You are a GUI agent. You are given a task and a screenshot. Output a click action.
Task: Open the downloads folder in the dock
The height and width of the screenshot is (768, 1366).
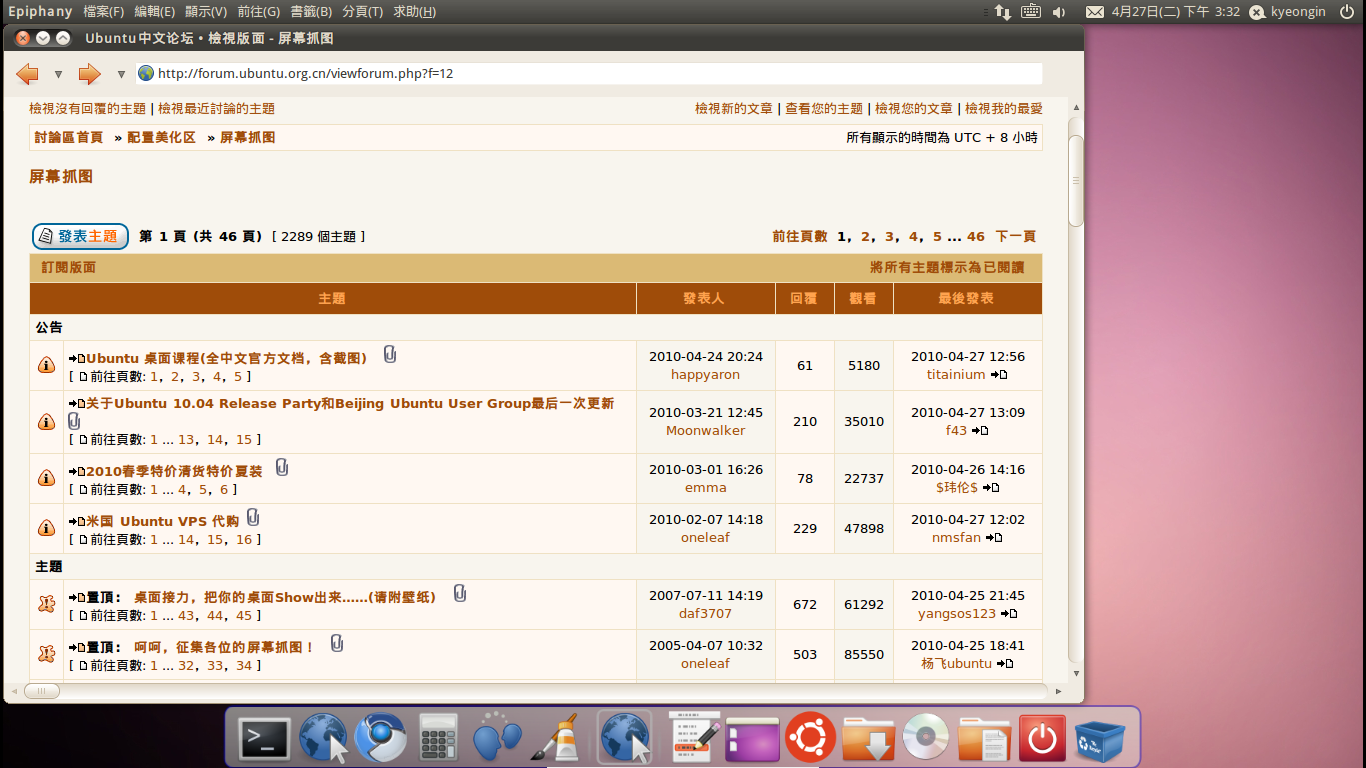coord(867,740)
